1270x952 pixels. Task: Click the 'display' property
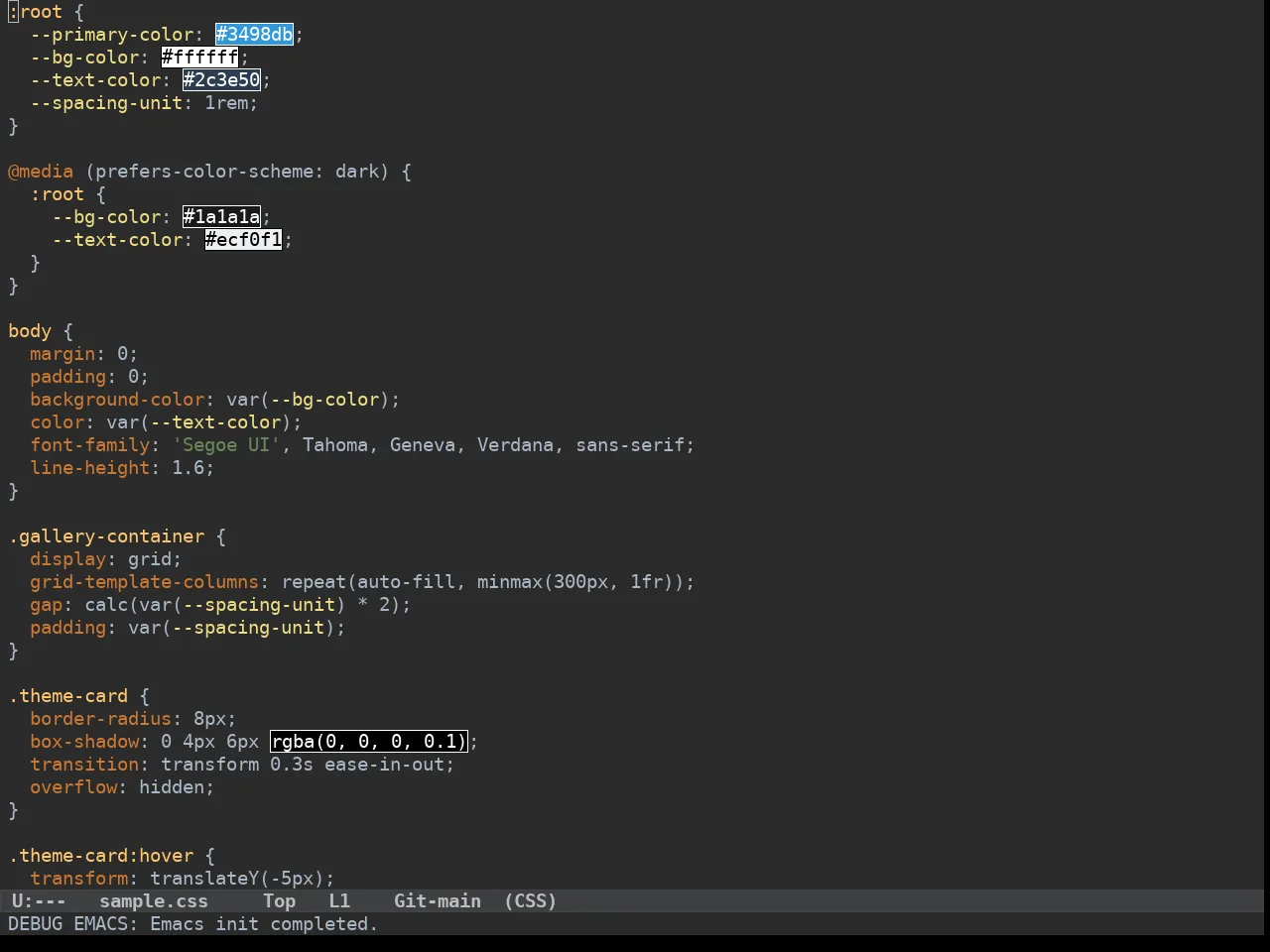68,559
